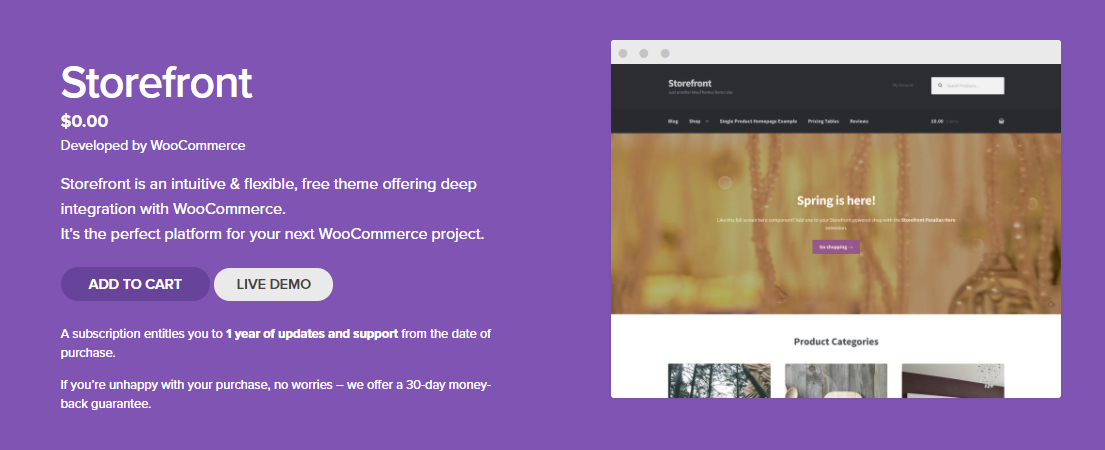Open the Pricing Tables menu item
1105x450 pixels.
(x=823, y=121)
